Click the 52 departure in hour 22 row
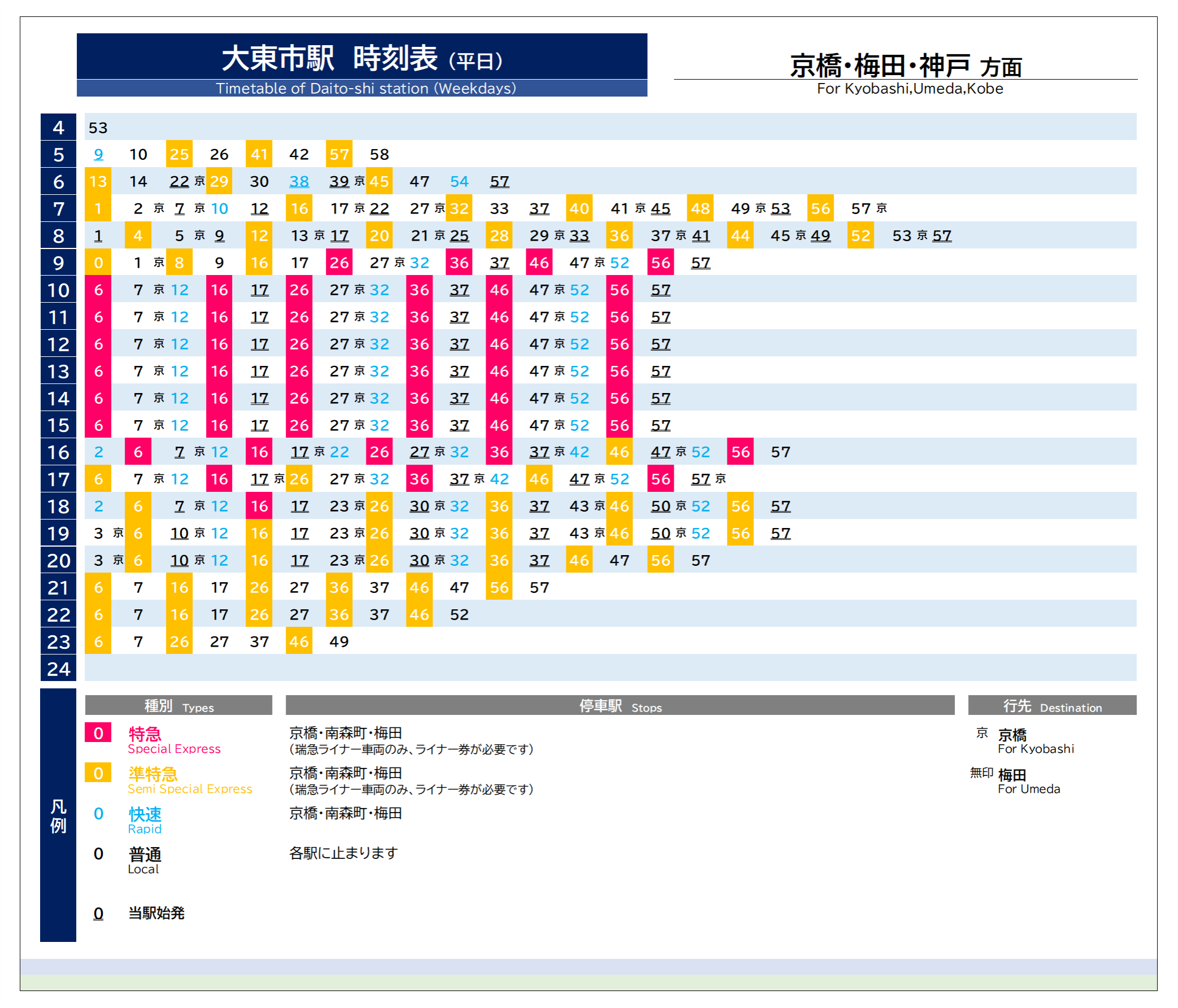1178x1008 pixels. click(x=459, y=614)
